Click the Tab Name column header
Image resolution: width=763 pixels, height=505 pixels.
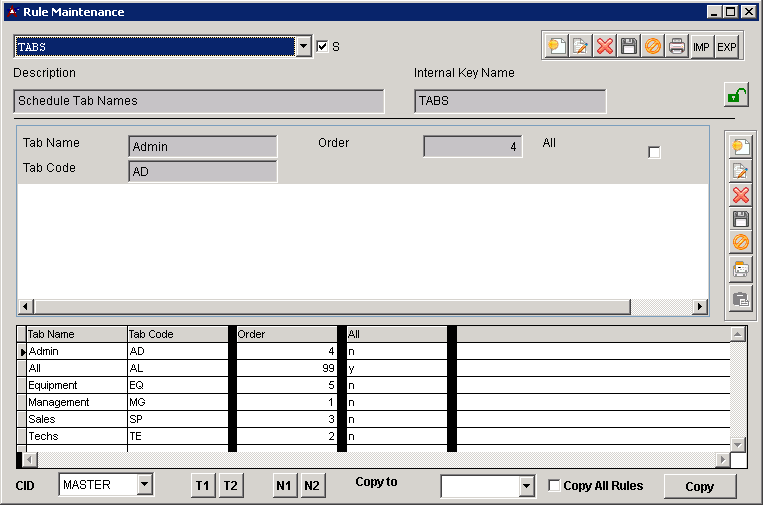(76, 334)
